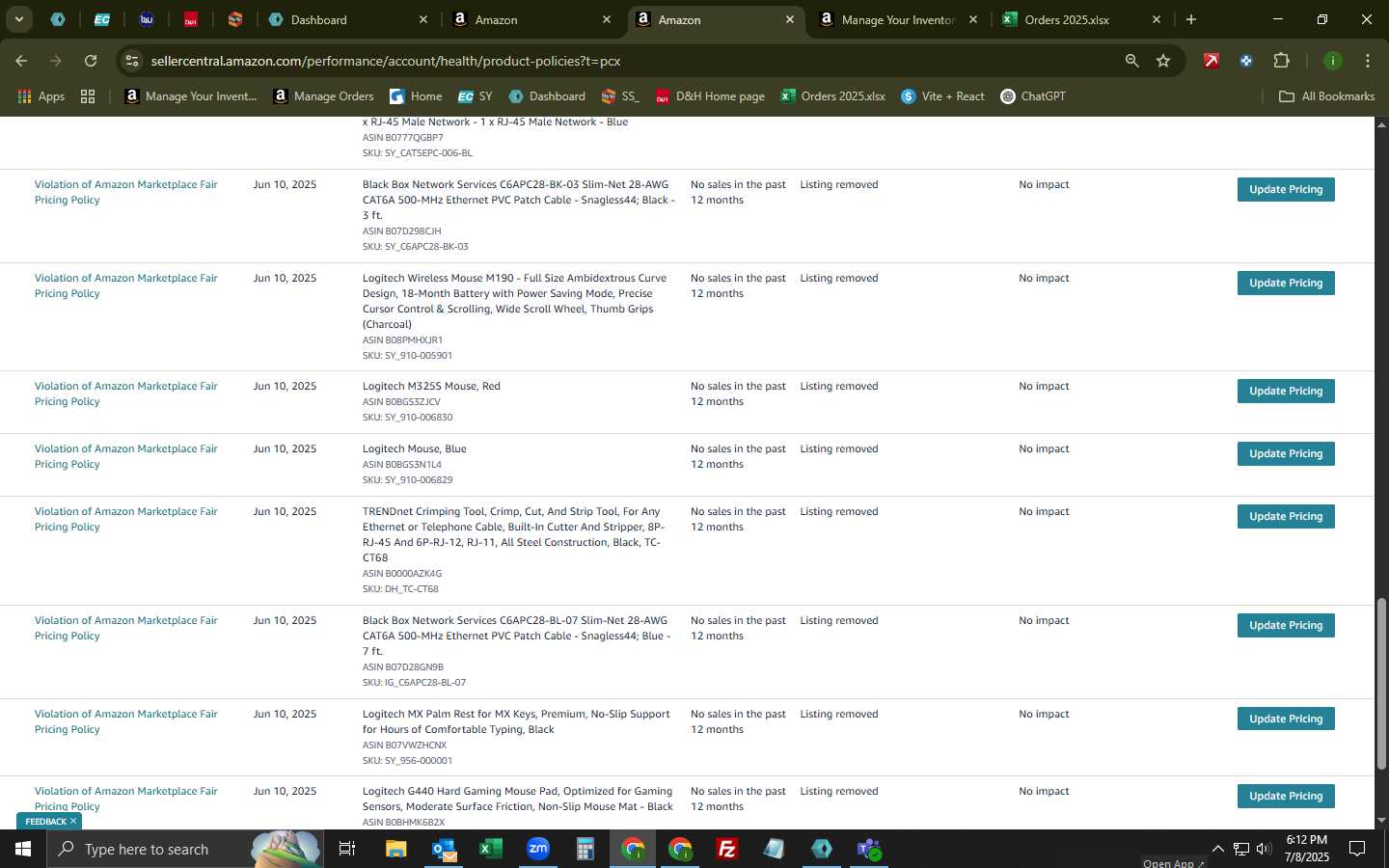Go back to the previous page

click(x=21, y=61)
